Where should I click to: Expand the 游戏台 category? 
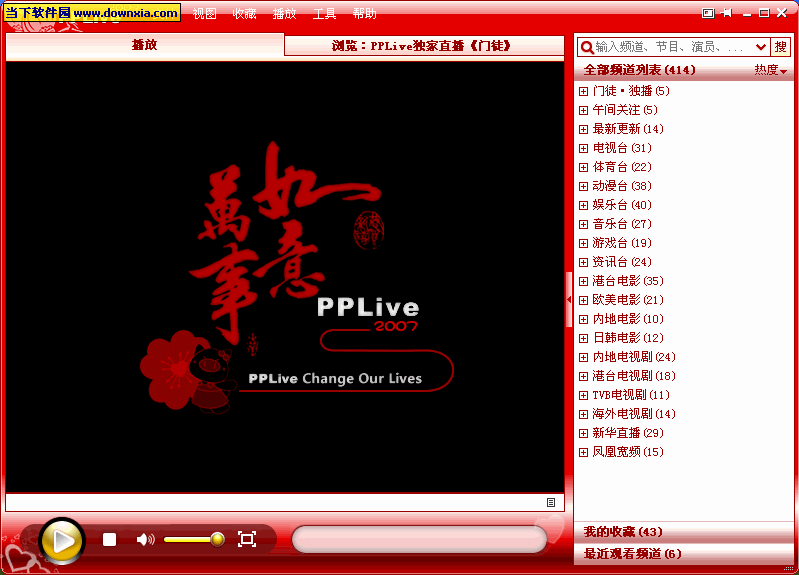[583, 244]
